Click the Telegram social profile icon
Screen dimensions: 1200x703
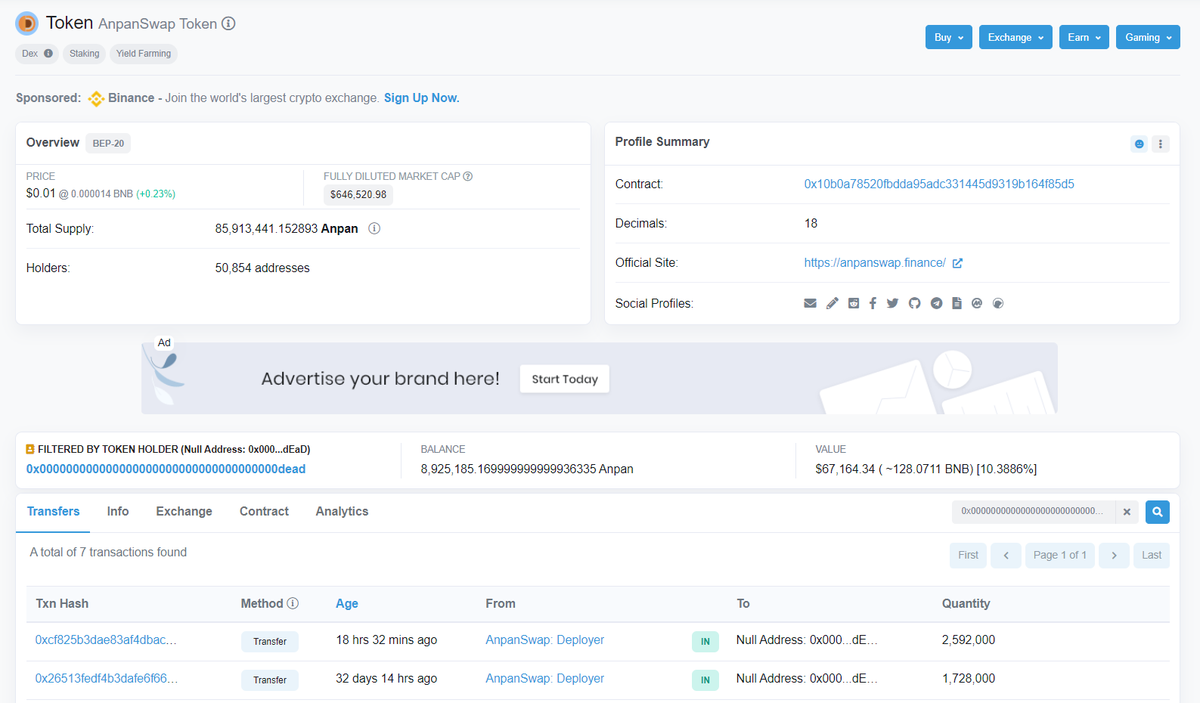(x=936, y=303)
